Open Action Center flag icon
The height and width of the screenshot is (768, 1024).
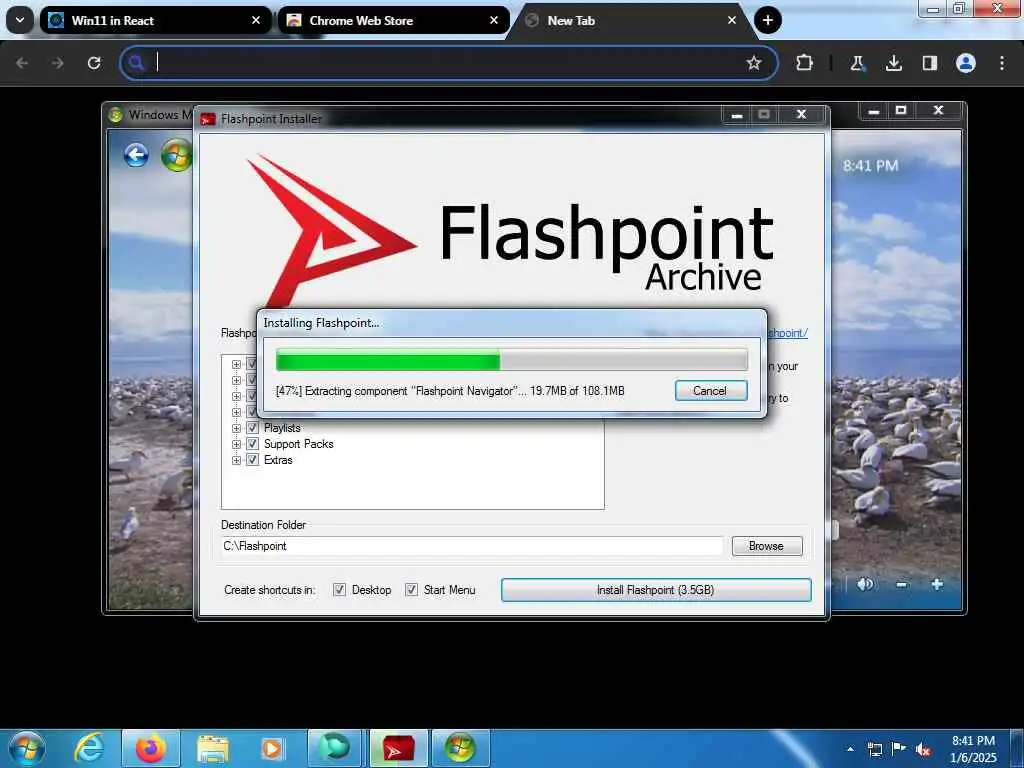[x=899, y=749]
